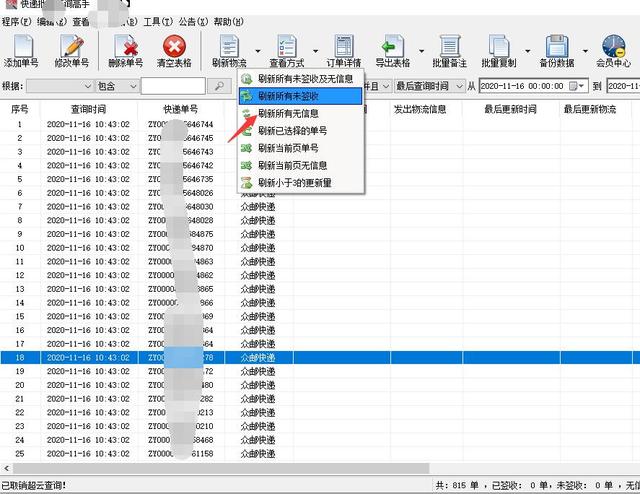The width and height of the screenshot is (640, 494).
Task: Expand the 导出表格 dropdown arrow
Action: (x=421, y=51)
